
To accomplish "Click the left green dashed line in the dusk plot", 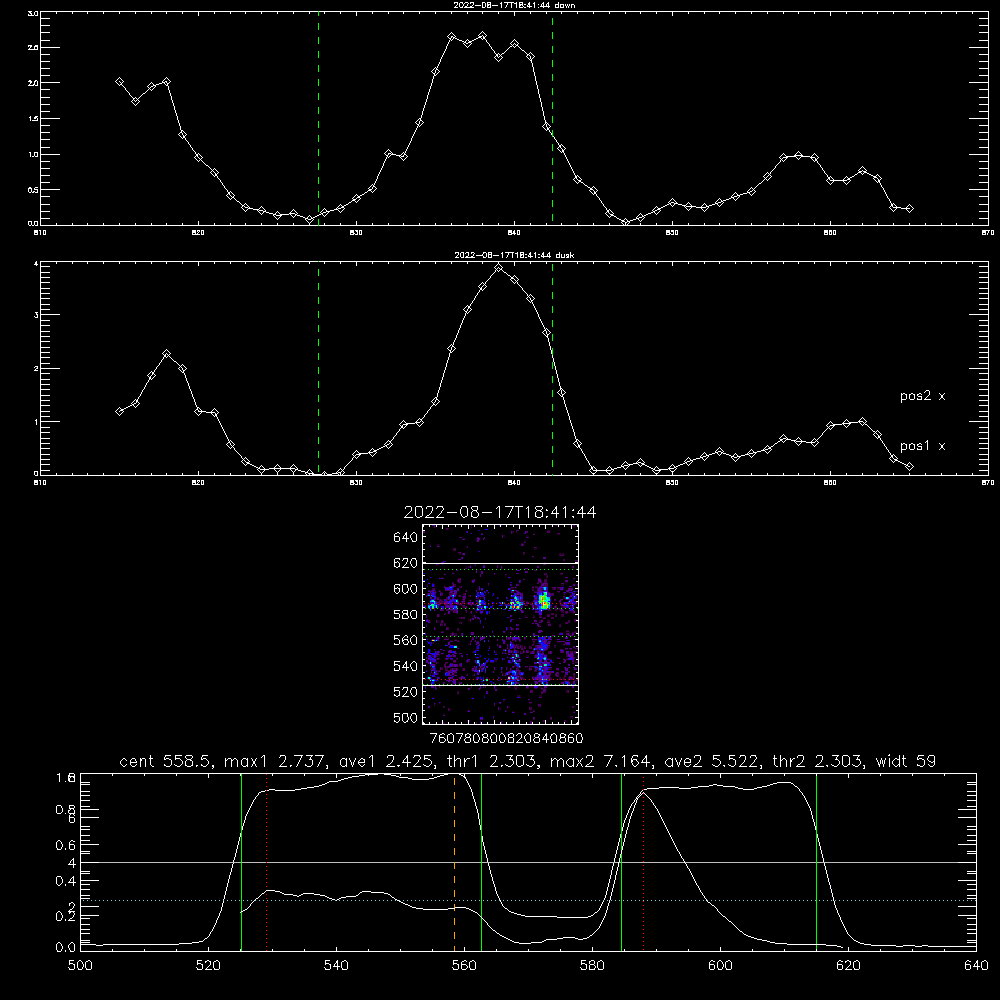I will point(318,368).
